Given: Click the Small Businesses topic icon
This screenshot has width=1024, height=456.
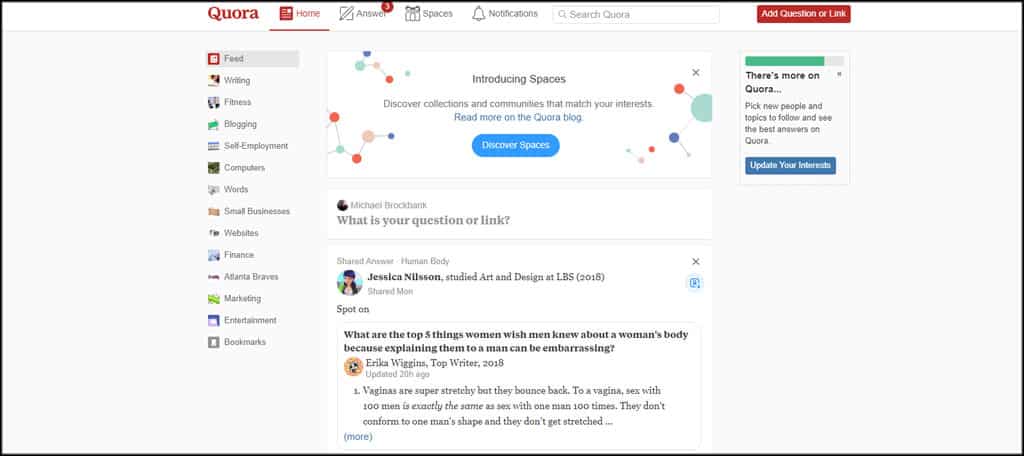Looking at the screenshot, I should [214, 212].
